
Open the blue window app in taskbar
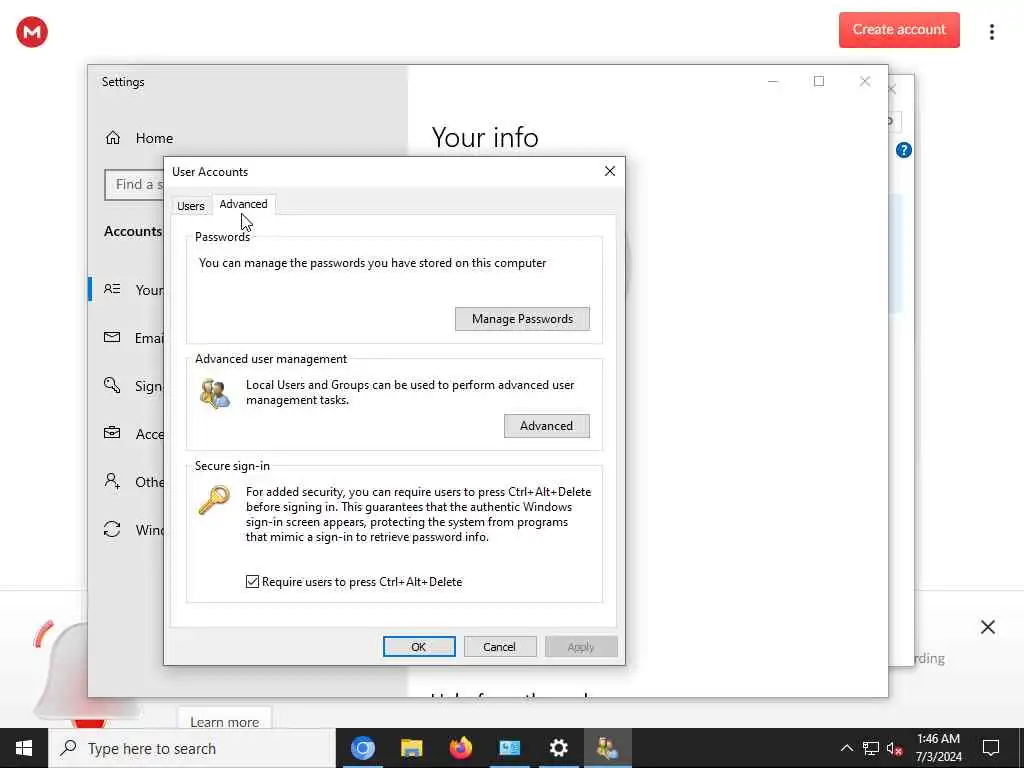509,748
